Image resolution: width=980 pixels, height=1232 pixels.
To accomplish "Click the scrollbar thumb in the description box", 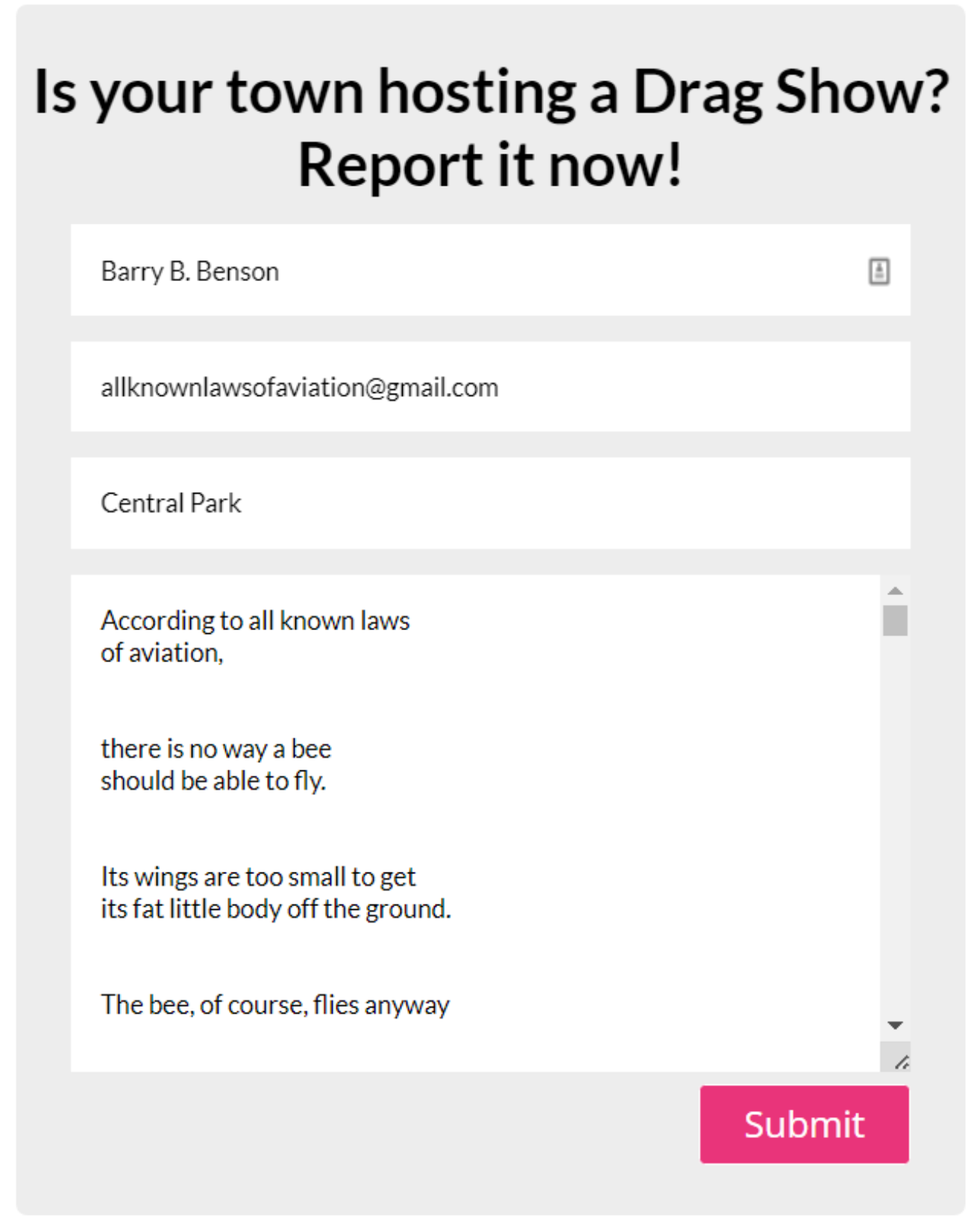I will (x=895, y=620).
